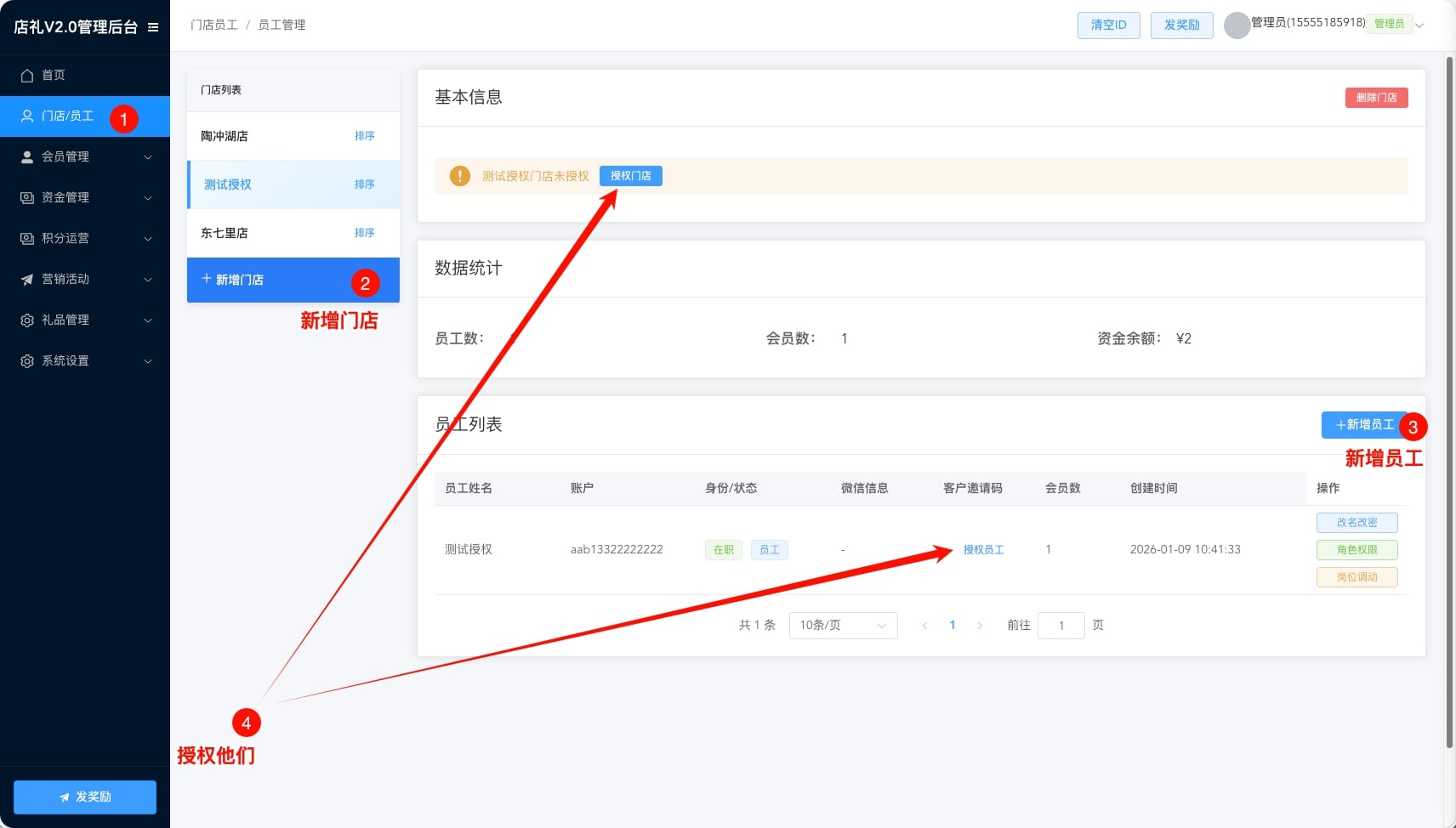This screenshot has height=828, width=1456.
Task: Click the home icon beside 首页
Action: point(27,76)
